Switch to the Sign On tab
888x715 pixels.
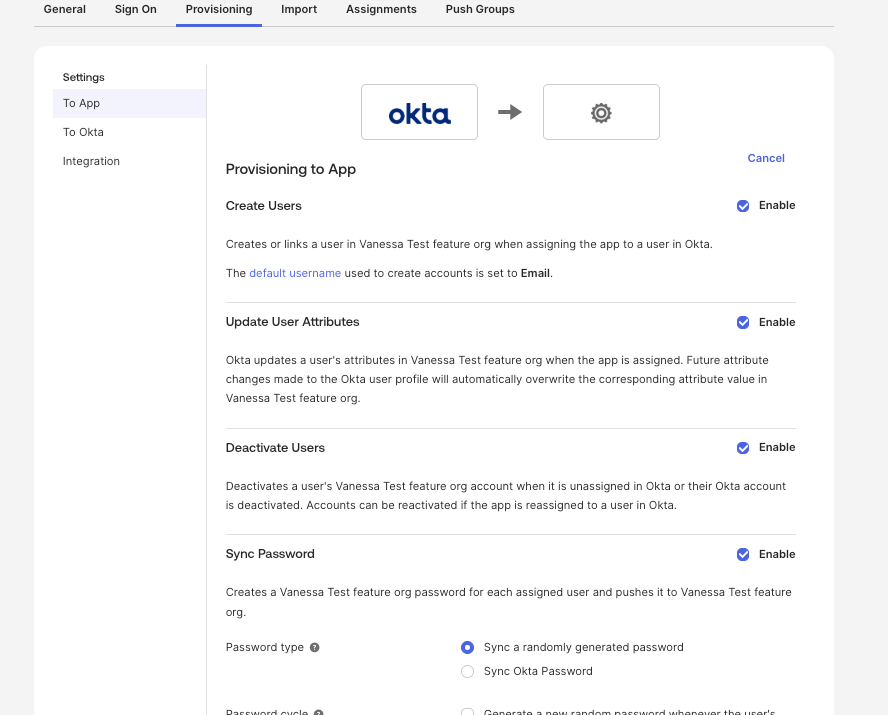(x=135, y=10)
